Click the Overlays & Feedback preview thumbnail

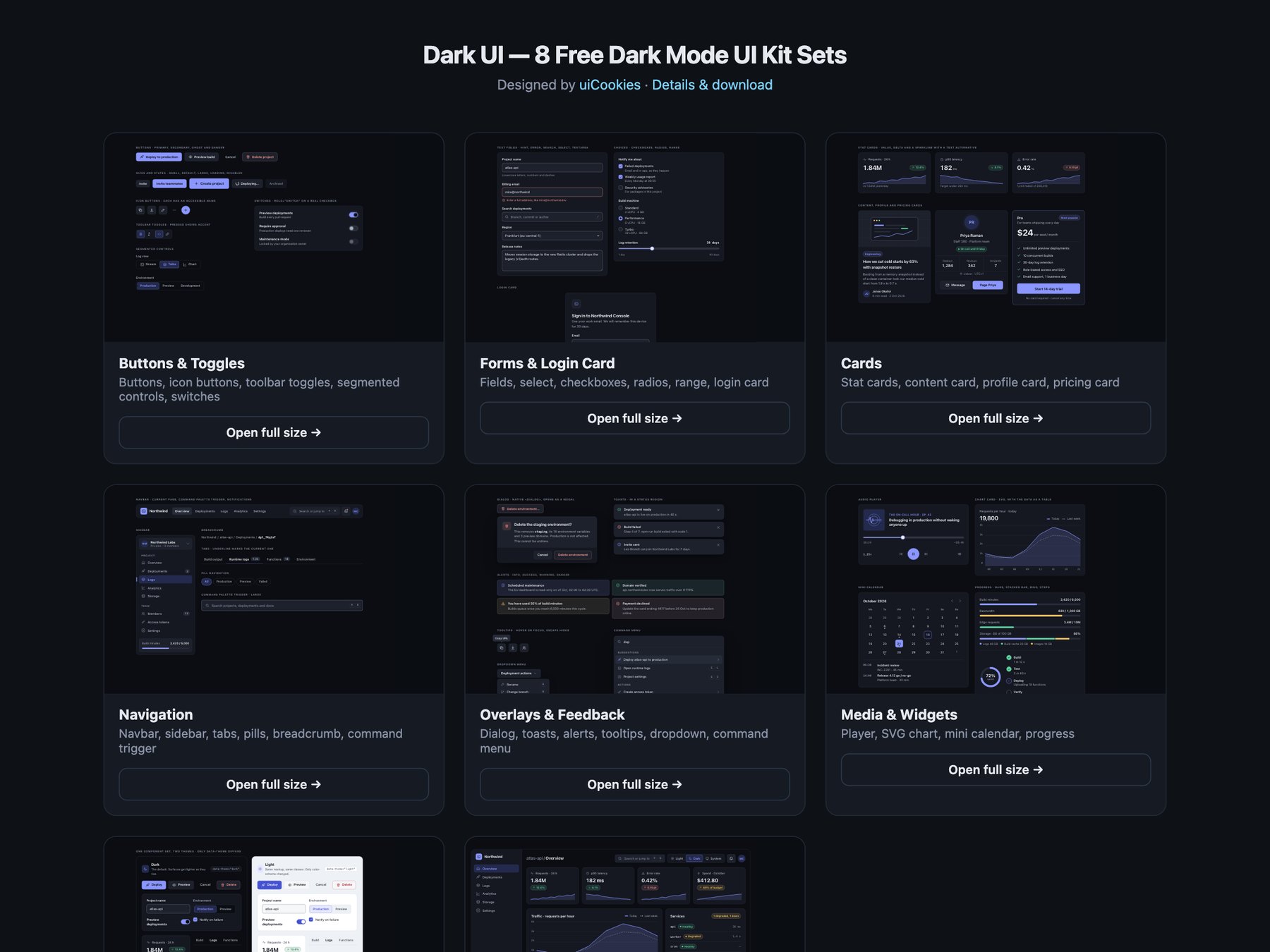point(634,589)
